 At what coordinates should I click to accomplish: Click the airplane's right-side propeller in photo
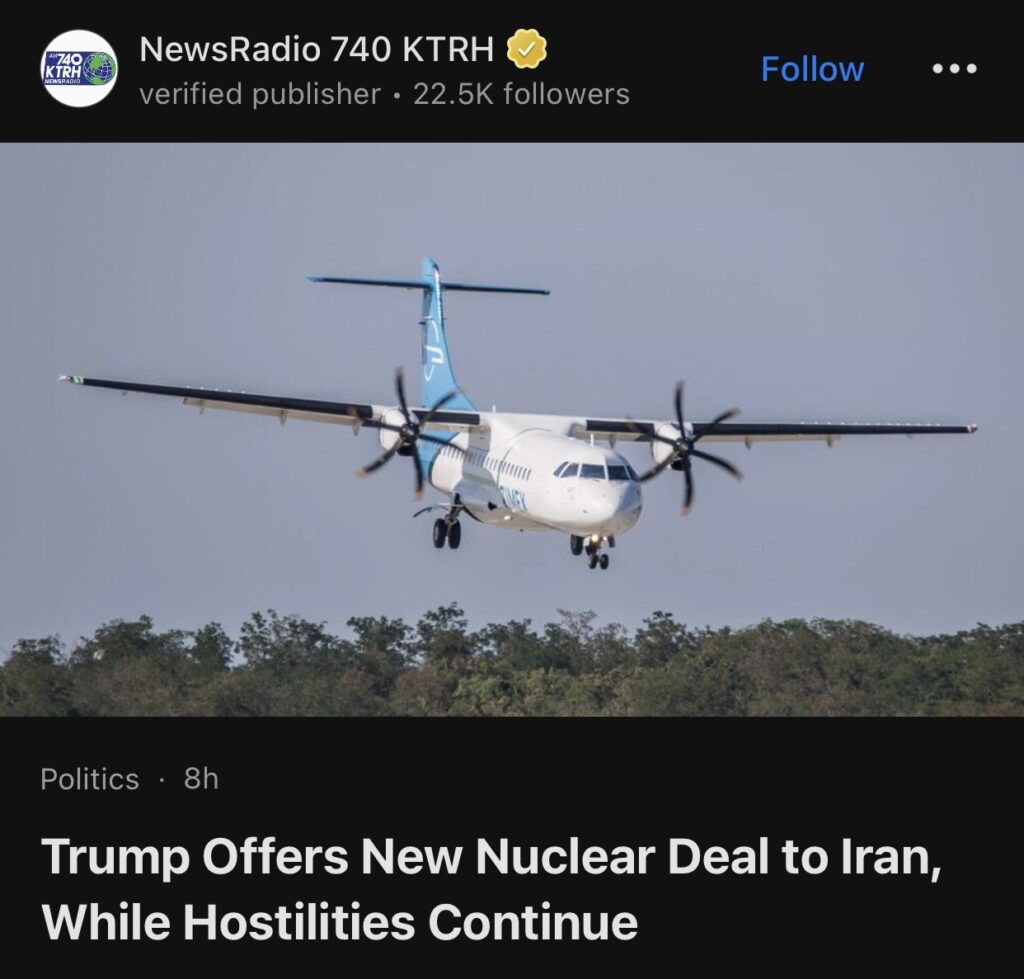tap(685, 447)
